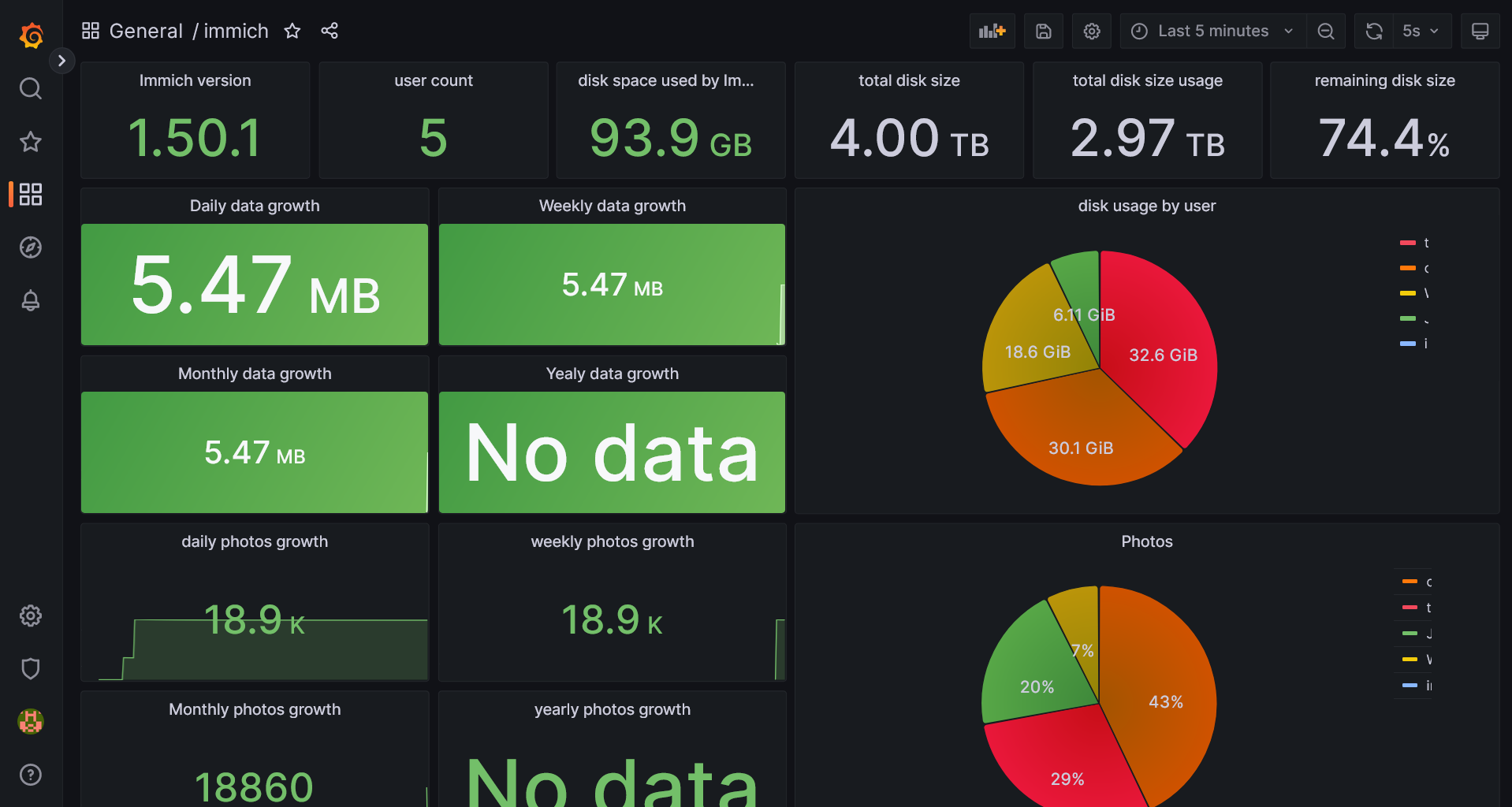Save the dashboard with the disk icon
Viewport: 1512px width, 807px height.
coord(1043,32)
